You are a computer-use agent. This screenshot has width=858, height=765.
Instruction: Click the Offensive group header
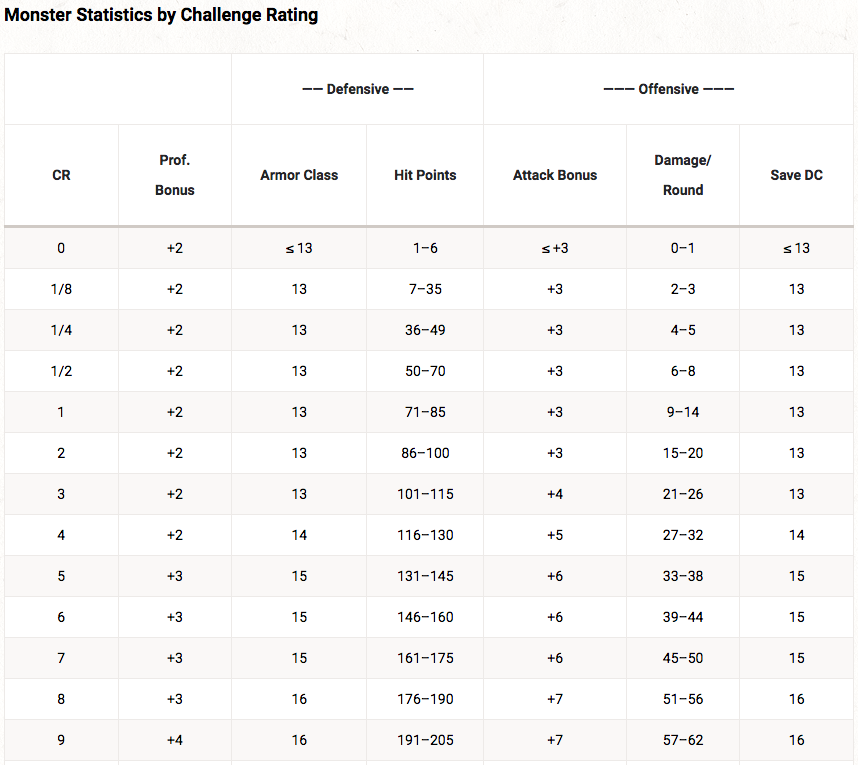tap(668, 89)
